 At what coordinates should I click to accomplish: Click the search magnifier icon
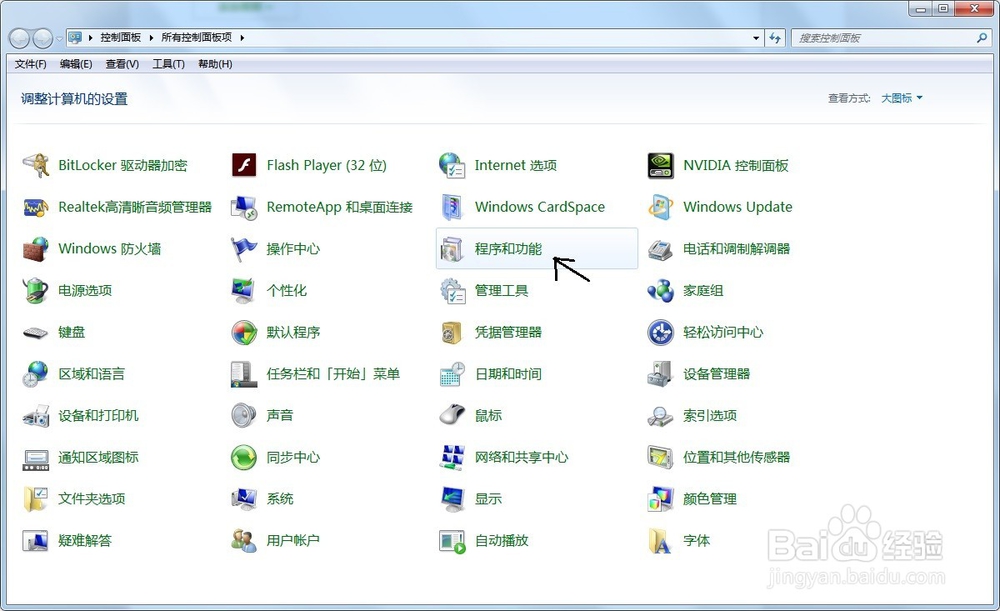tap(982, 38)
